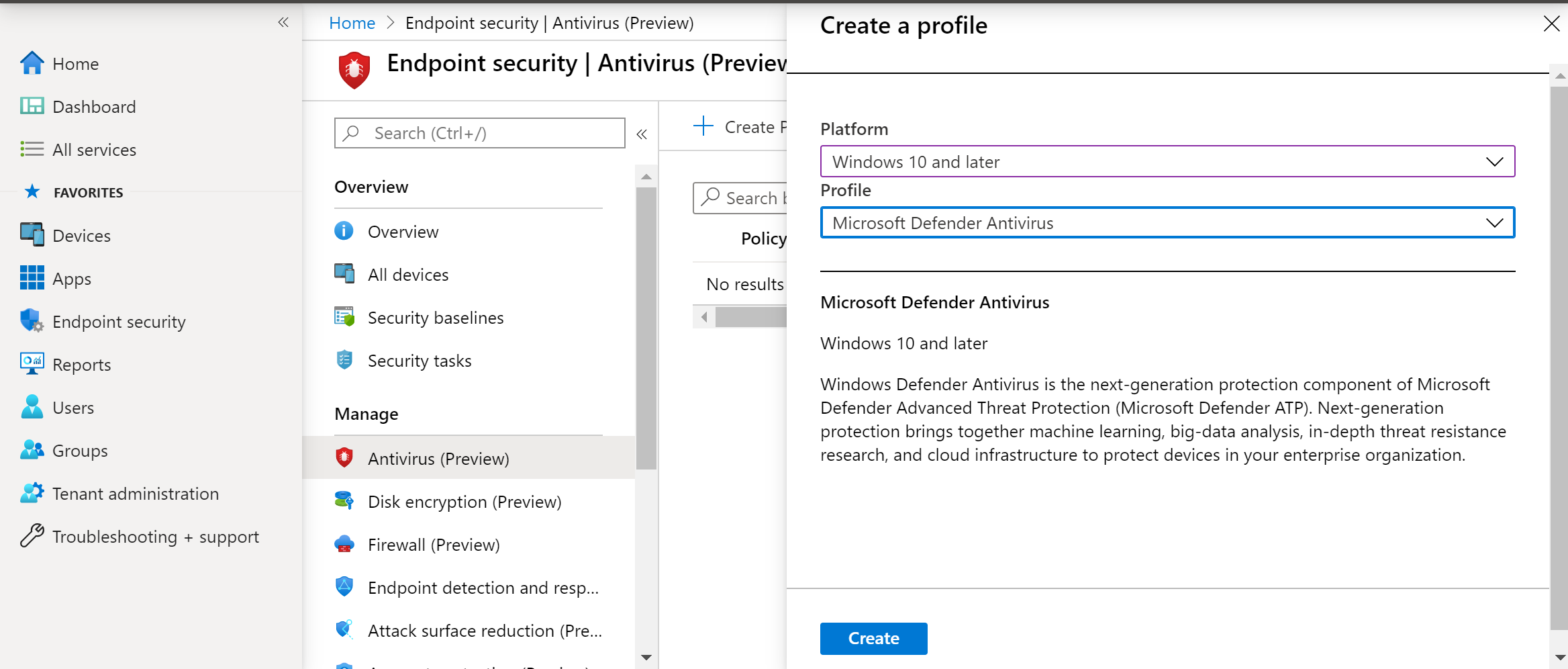Click the blue Create button
Screen dimensions: 1568x669
pyautogui.click(x=873, y=638)
